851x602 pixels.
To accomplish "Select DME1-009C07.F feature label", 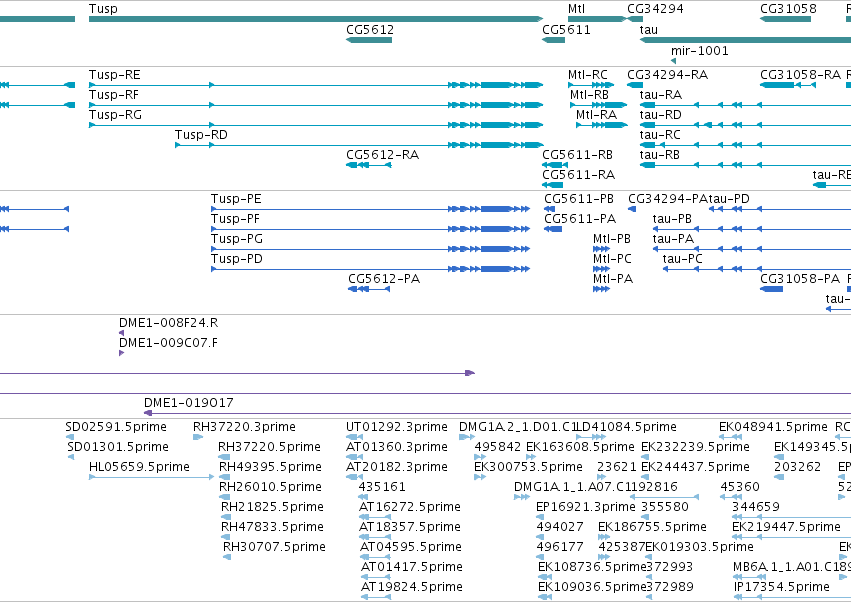I will [x=168, y=344].
